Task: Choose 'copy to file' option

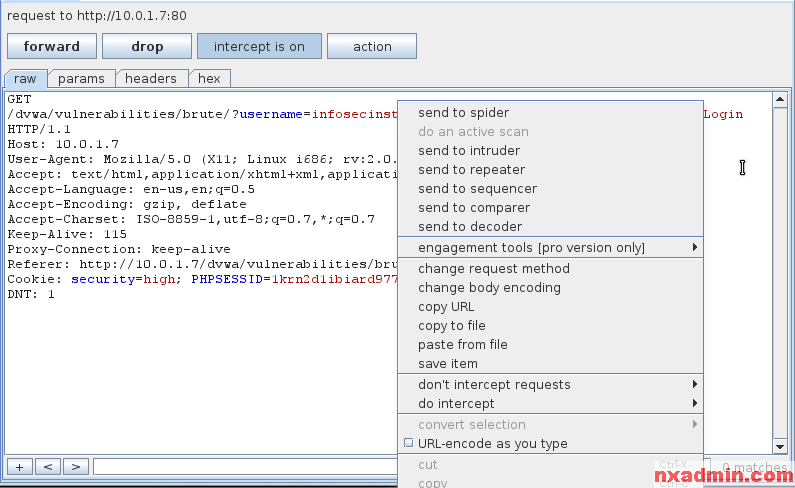Action: 551,326
